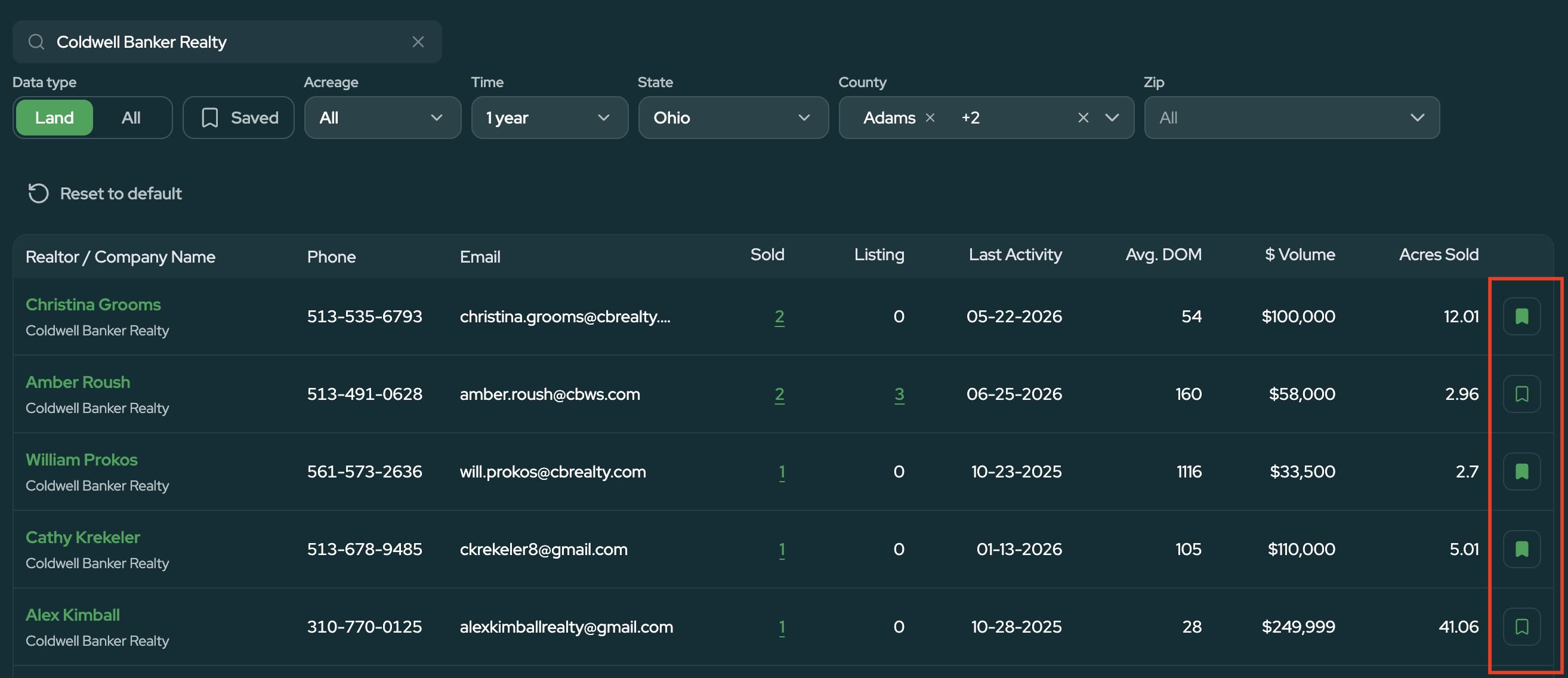The image size is (1568, 678).
Task: Click volume value $249,999
Action: coord(1298,627)
